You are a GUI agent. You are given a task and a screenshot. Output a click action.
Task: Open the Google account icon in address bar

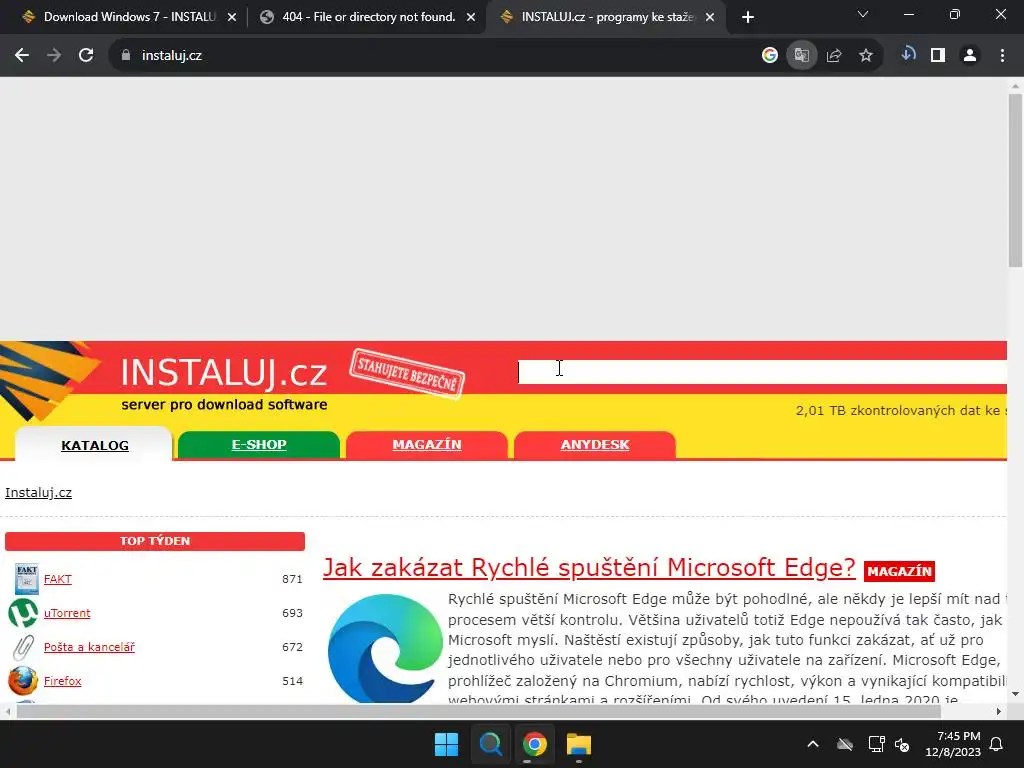click(769, 56)
